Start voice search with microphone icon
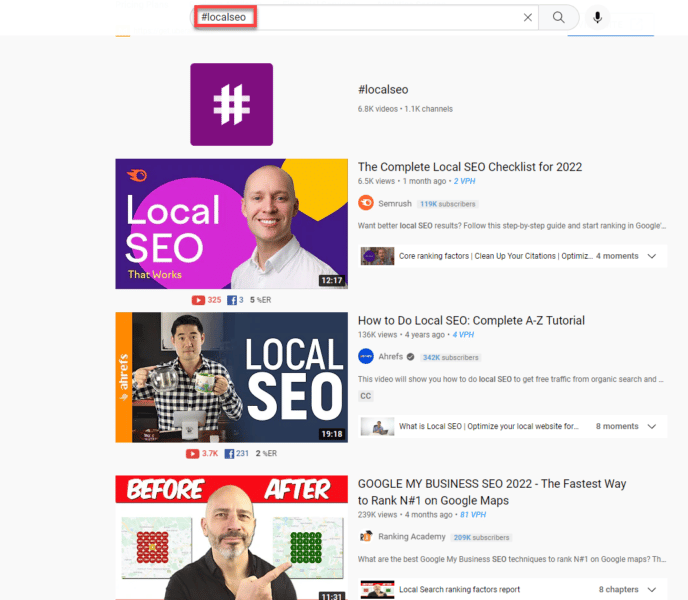Viewport: 688px width, 600px height. [x=597, y=17]
